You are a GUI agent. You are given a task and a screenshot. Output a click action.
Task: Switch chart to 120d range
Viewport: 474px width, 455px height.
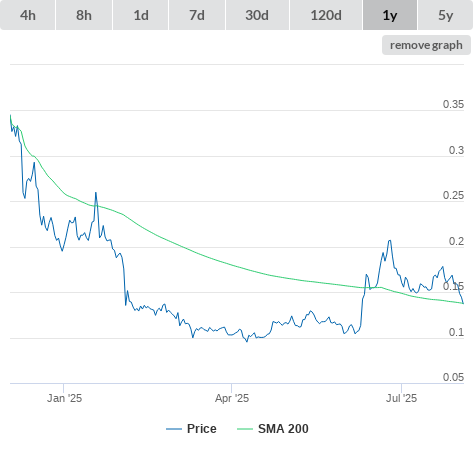[x=326, y=15]
